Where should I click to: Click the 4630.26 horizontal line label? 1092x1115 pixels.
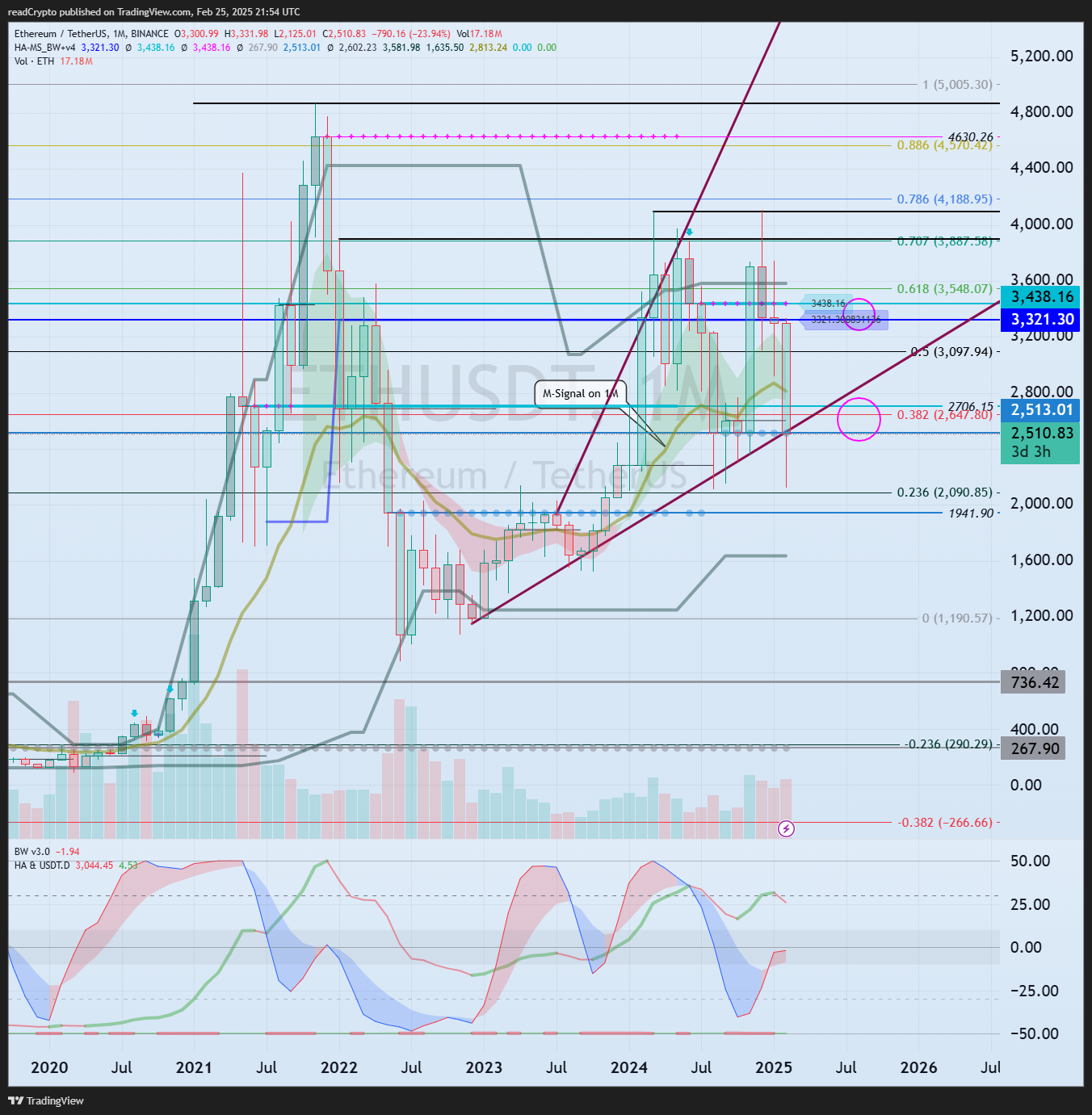[971, 137]
